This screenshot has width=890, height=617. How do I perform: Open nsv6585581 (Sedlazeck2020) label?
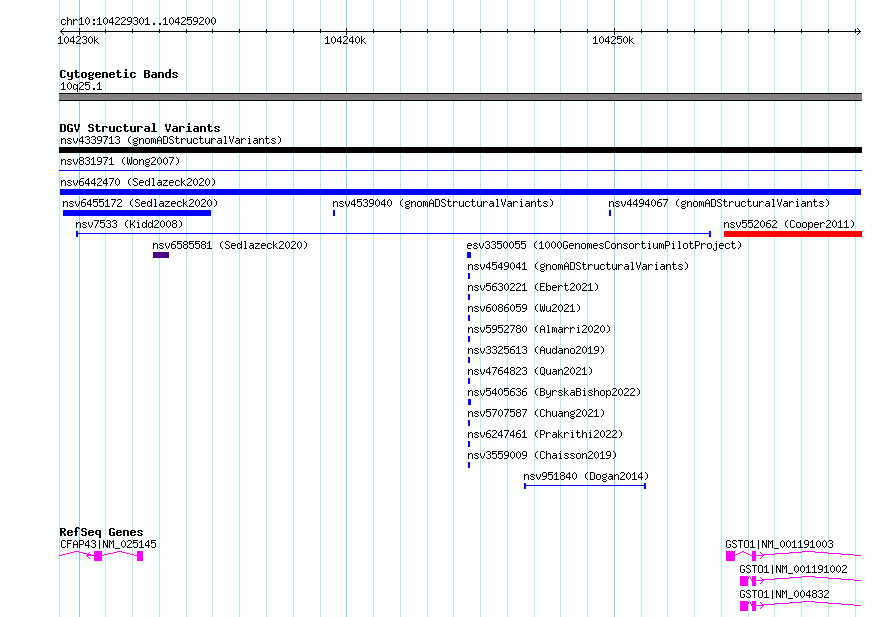[230, 245]
